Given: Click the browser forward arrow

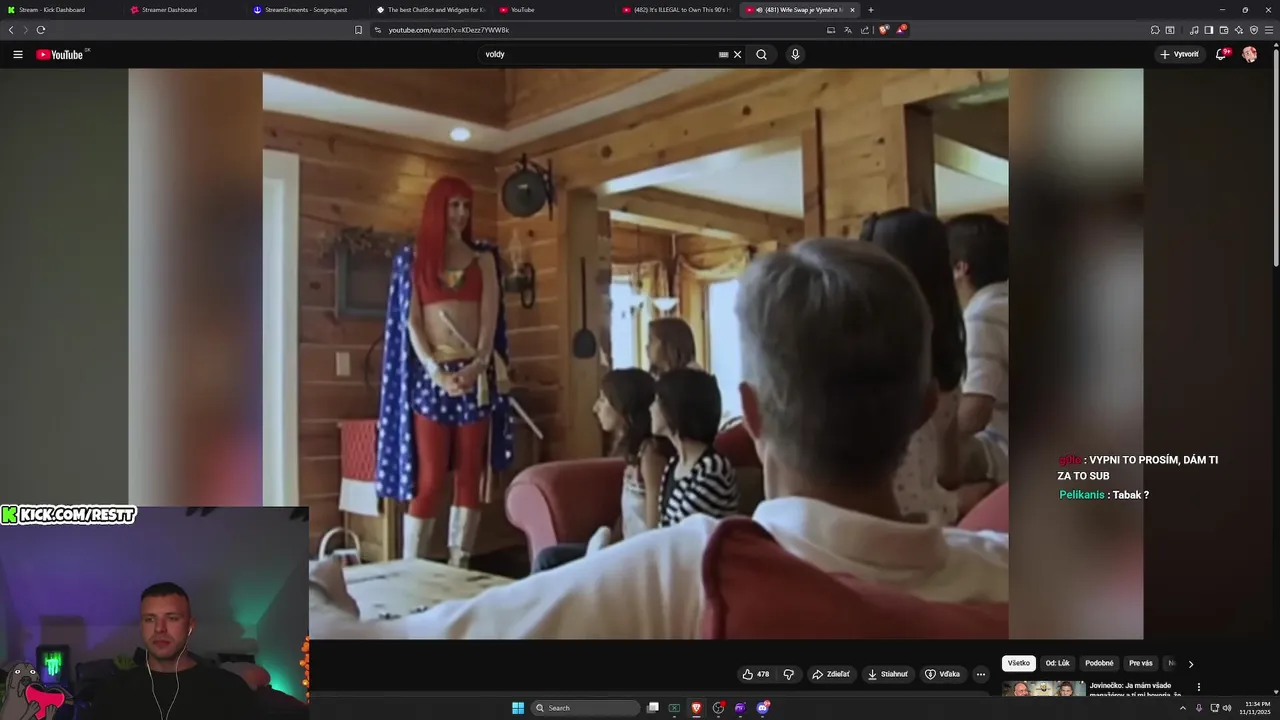Looking at the screenshot, I should pos(26,30).
